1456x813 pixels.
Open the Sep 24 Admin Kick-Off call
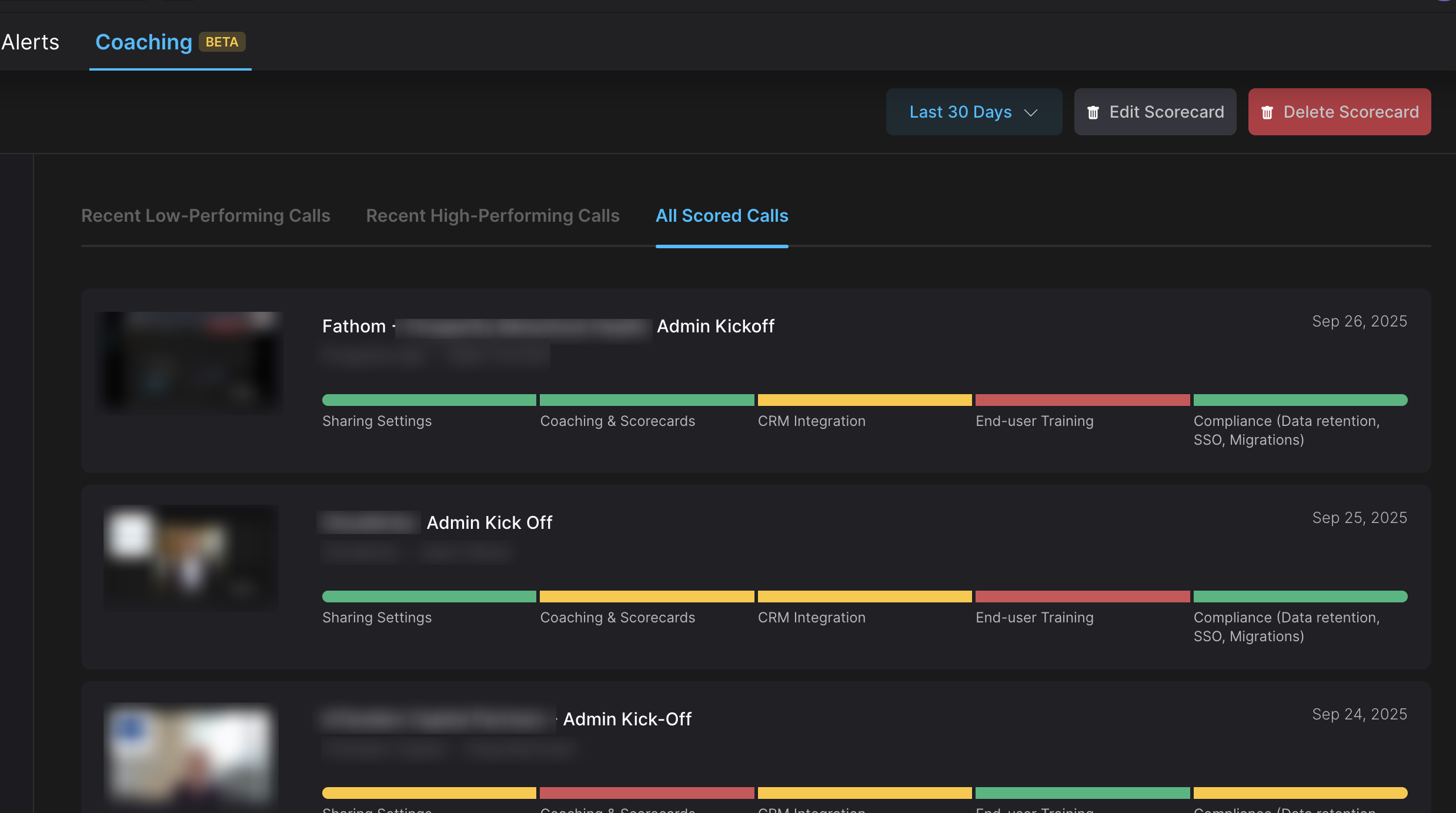pos(627,719)
